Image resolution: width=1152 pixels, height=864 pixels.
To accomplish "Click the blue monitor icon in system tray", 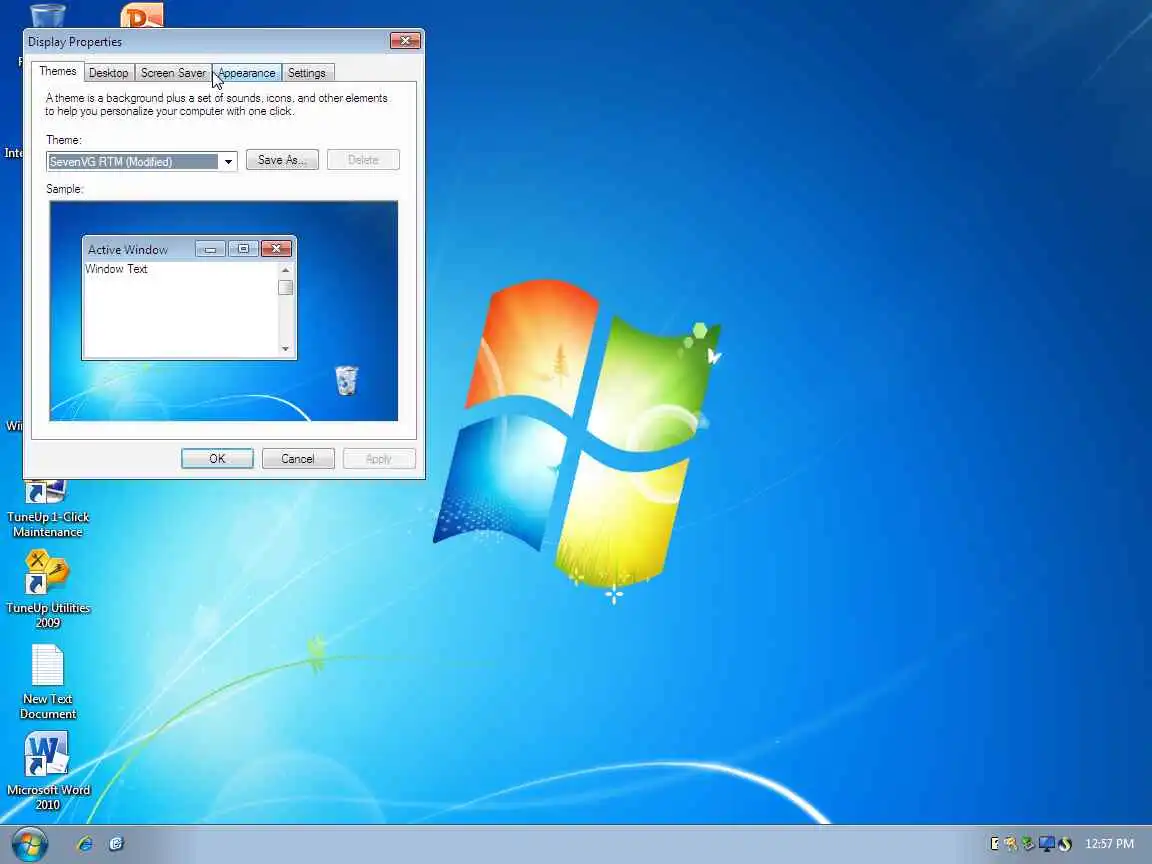I will [x=1046, y=843].
